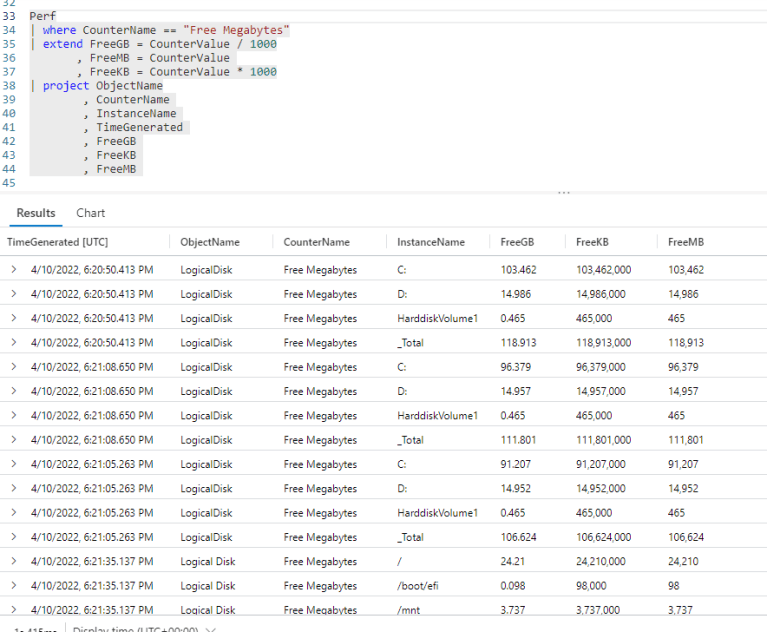This screenshot has width=767, height=632.
Task: Click the pane splitter ellipsis handle
Action: (x=564, y=193)
